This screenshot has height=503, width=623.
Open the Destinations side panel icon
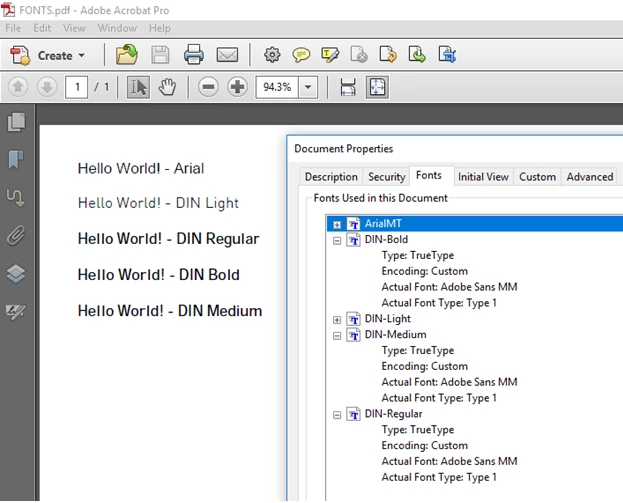coord(16,197)
